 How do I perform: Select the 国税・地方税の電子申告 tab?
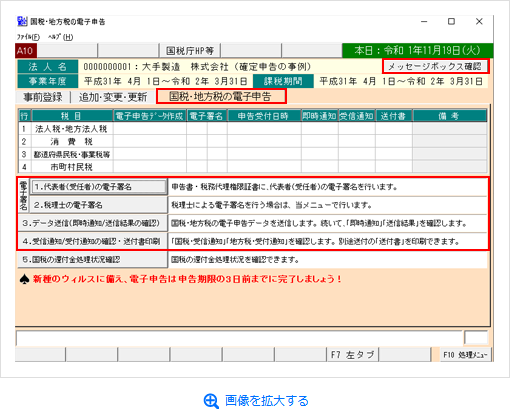point(221,97)
